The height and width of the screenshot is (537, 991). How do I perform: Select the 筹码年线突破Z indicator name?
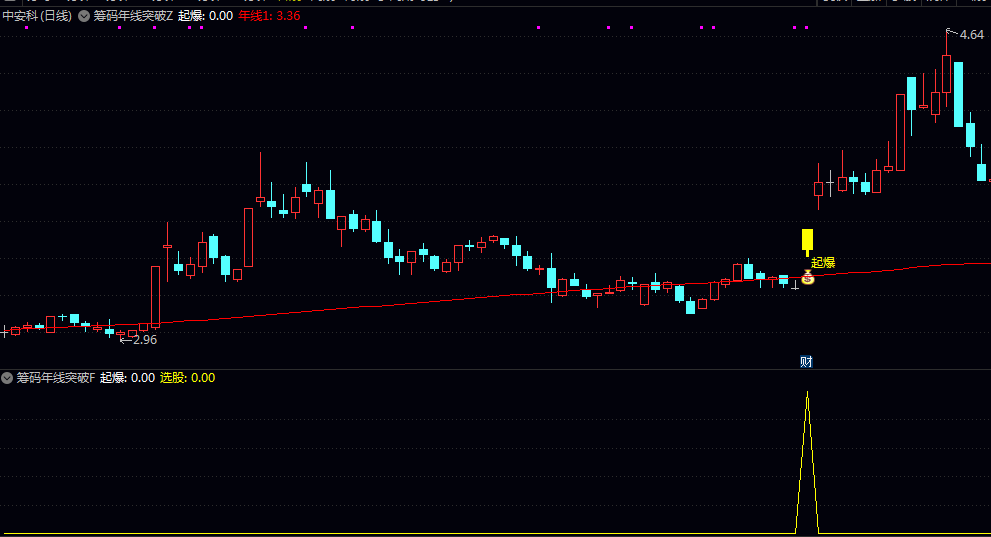133,16
